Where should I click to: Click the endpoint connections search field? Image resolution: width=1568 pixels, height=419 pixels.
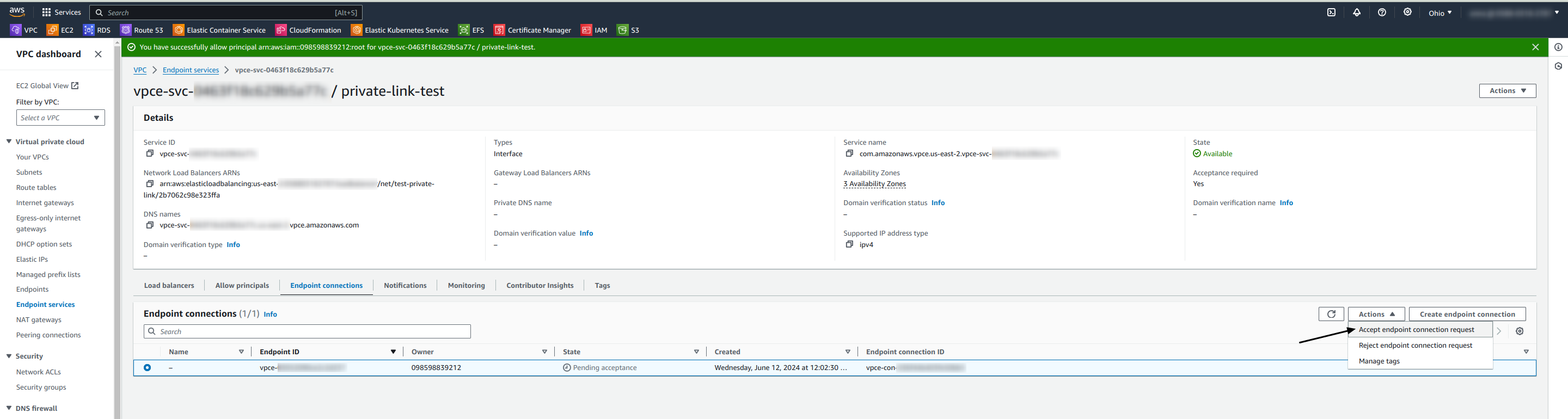(x=308, y=331)
